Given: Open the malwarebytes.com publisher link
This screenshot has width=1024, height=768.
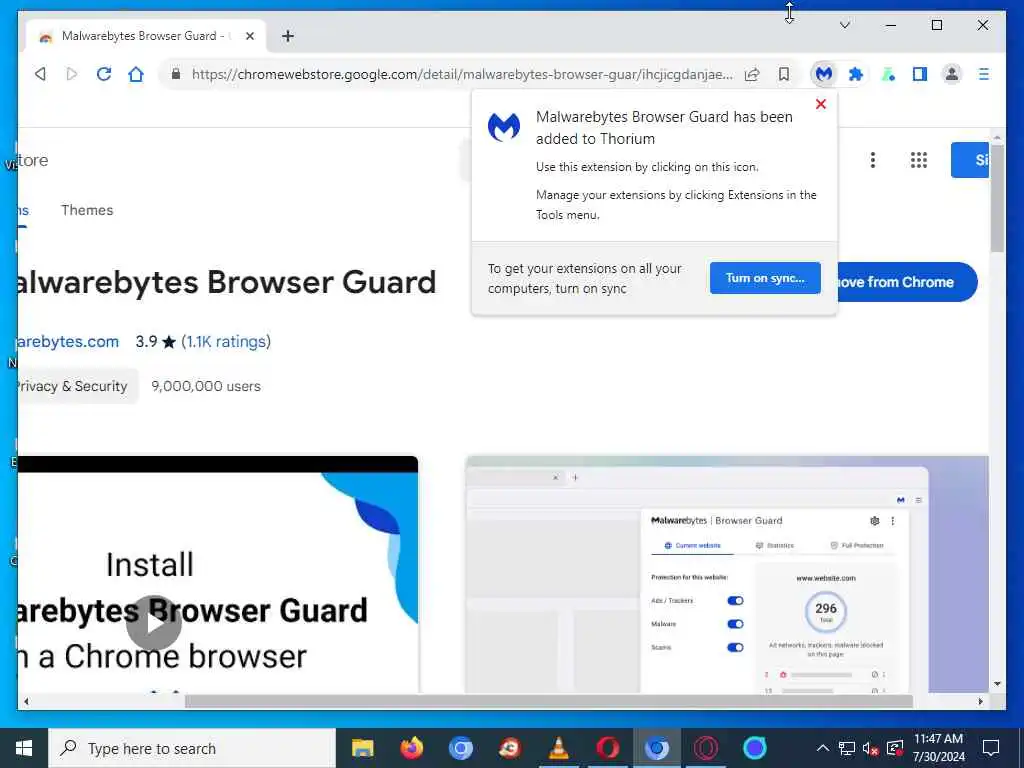Looking at the screenshot, I should pos(68,342).
